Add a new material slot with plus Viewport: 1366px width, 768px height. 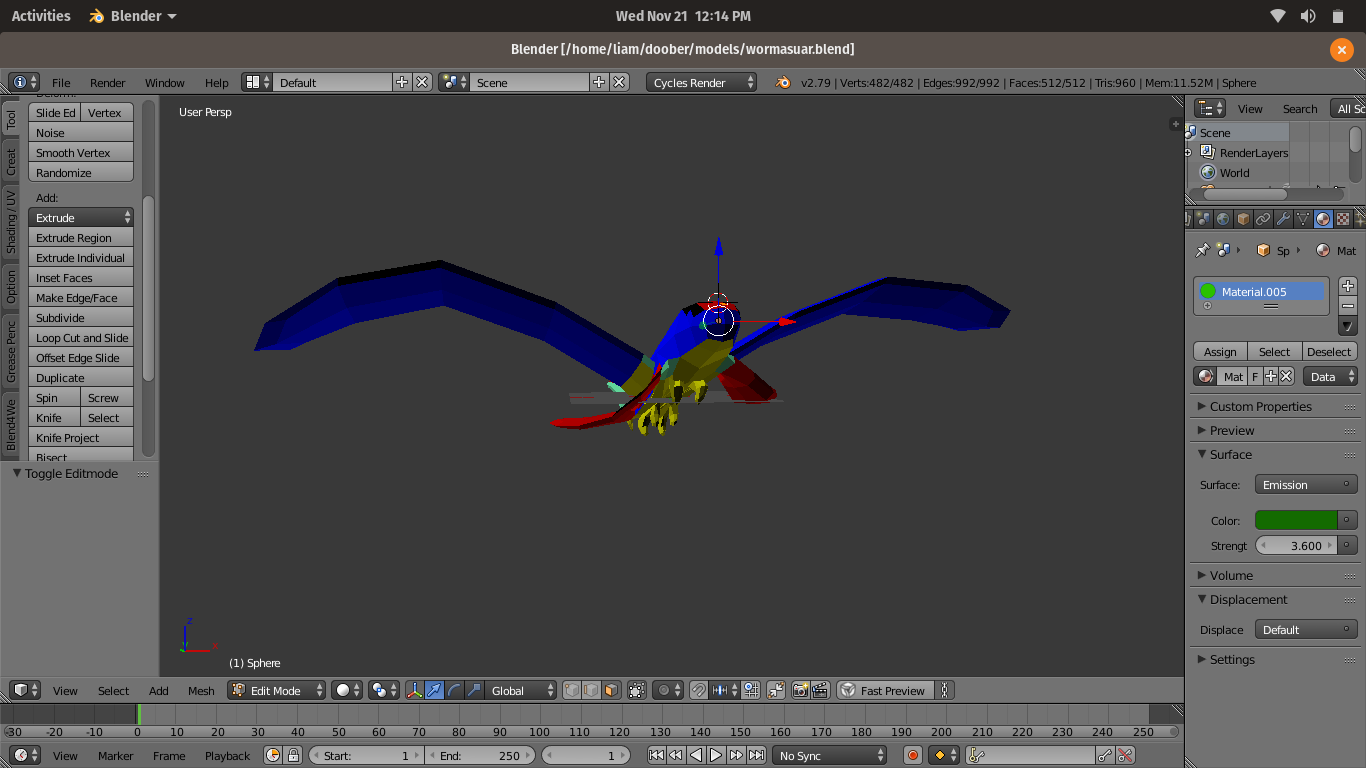point(1348,286)
